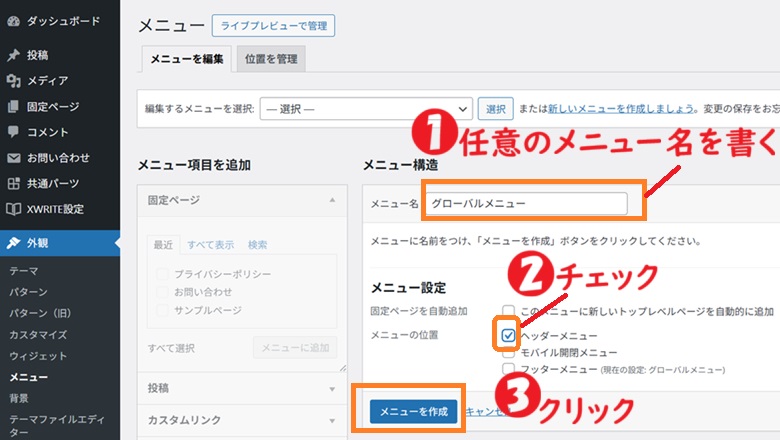Click メニューに追加 button
The image size is (780, 440).
coord(295,348)
